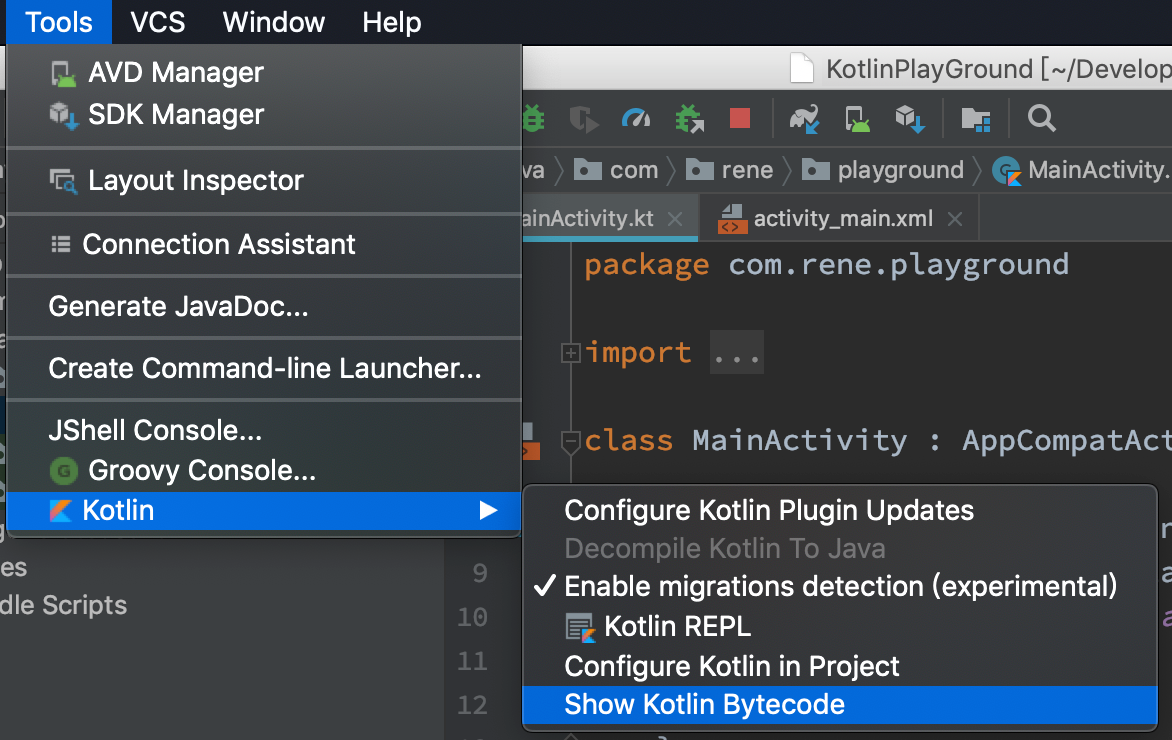This screenshot has height=740, width=1172.
Task: Stop the running app with red square
Action: pyautogui.click(x=740, y=119)
